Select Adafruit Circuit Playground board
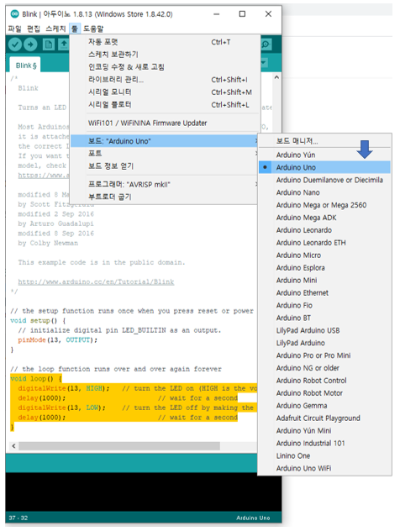The width and height of the screenshot is (400, 527). pos(324,418)
